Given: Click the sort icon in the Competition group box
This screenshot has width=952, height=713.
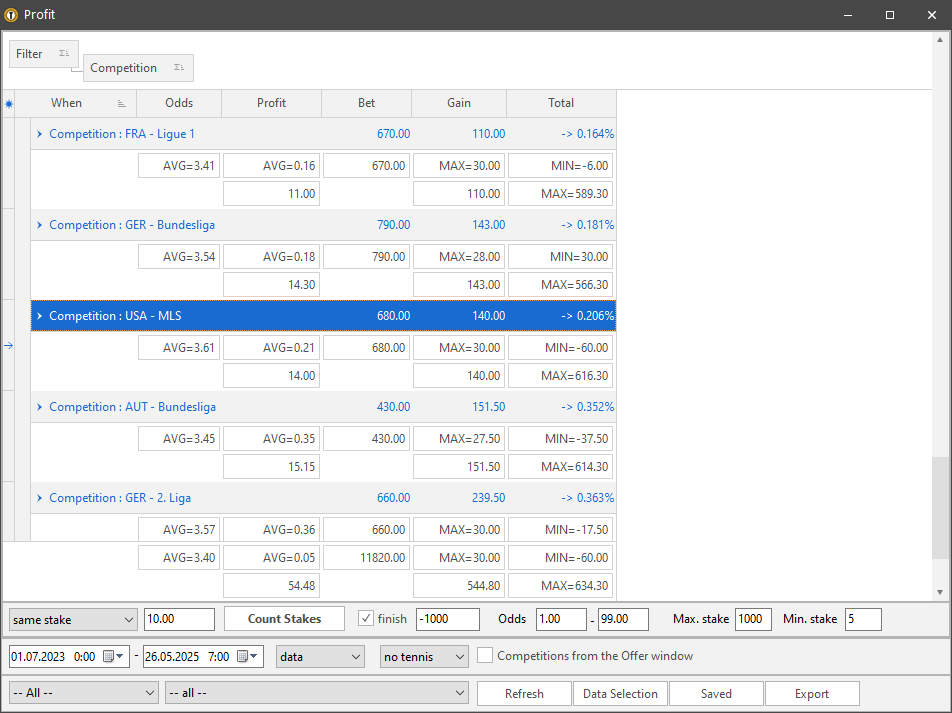Looking at the screenshot, I should (178, 68).
